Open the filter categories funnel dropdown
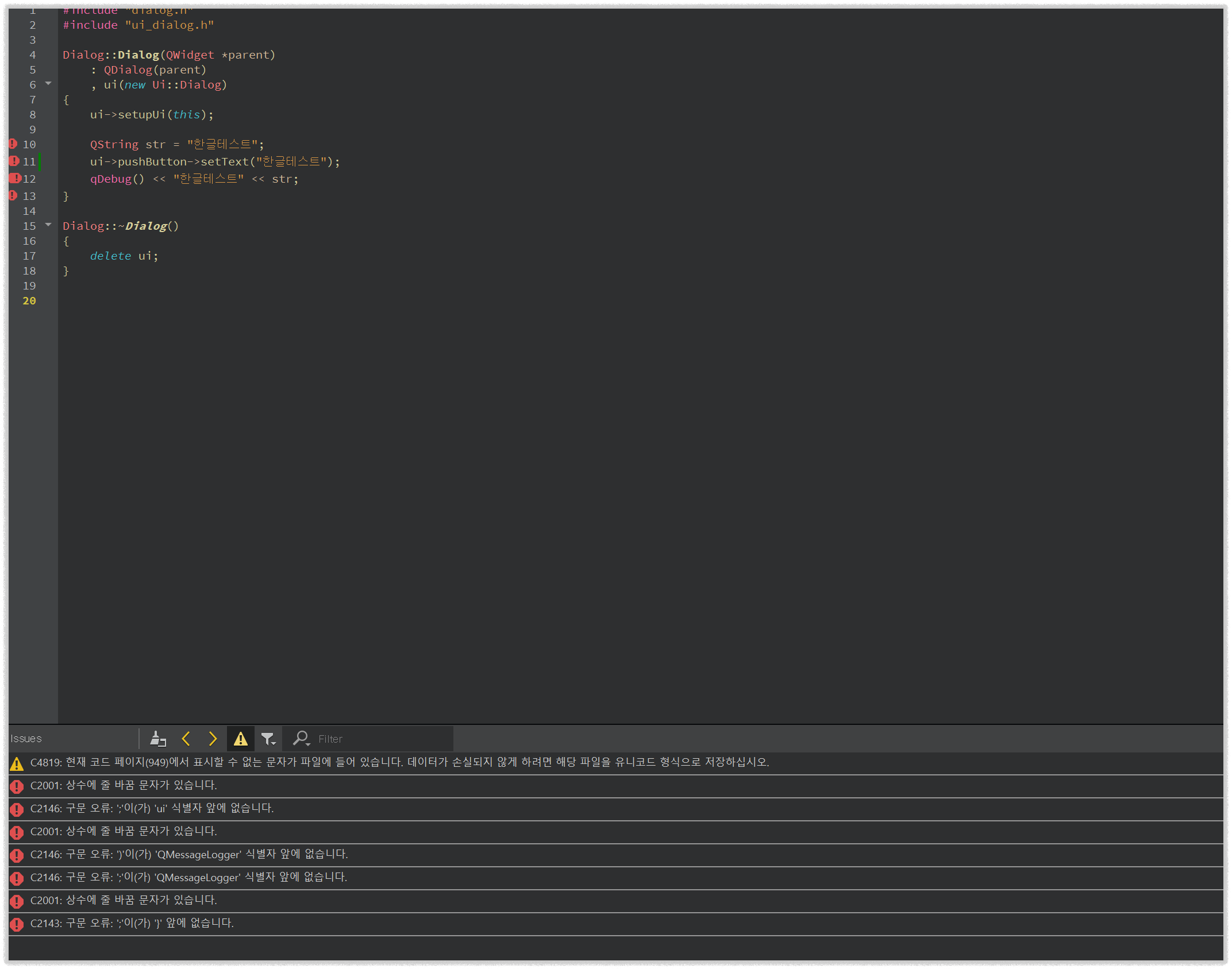1232x969 pixels. coord(268,739)
